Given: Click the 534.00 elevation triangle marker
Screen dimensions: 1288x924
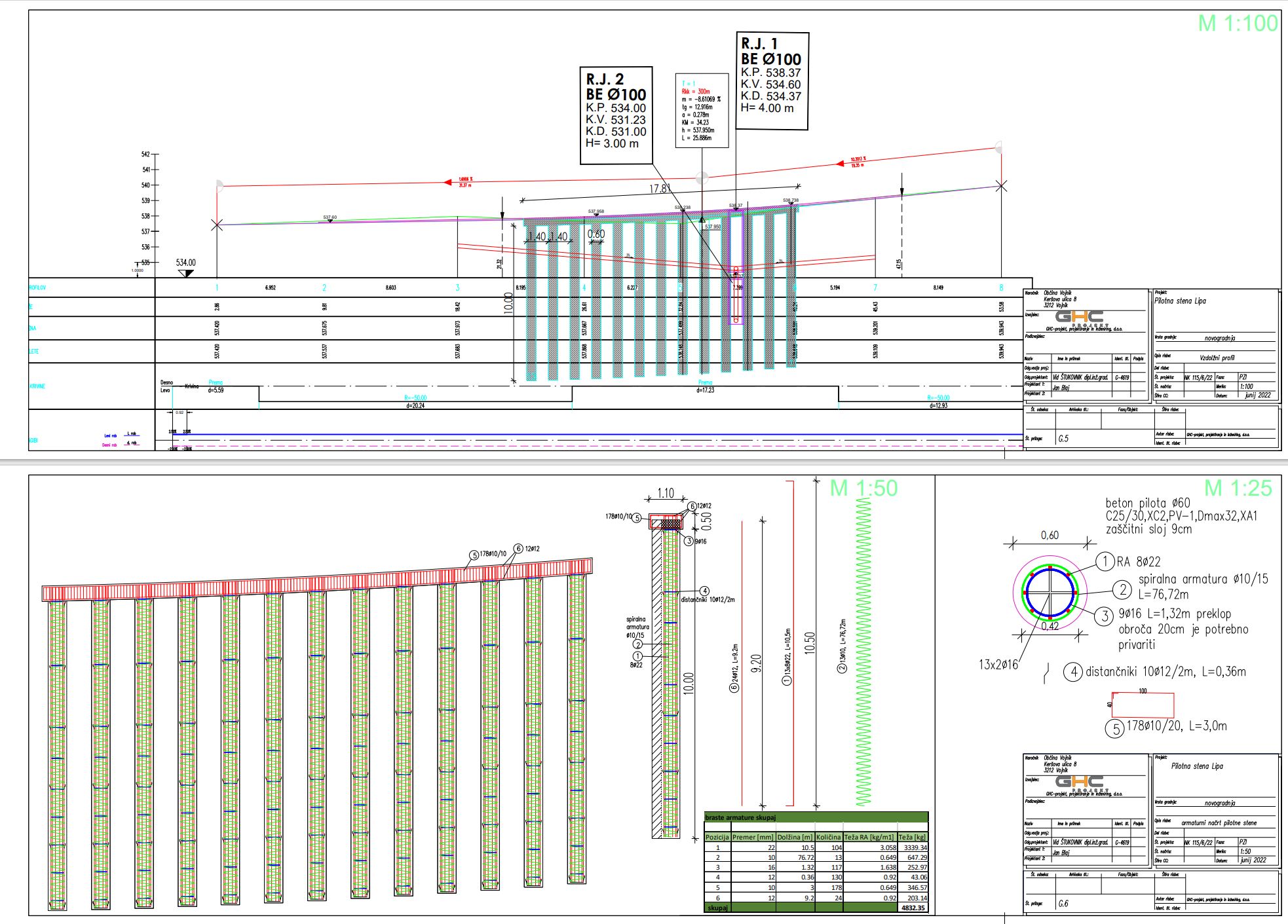Looking at the screenshot, I should point(186,273).
